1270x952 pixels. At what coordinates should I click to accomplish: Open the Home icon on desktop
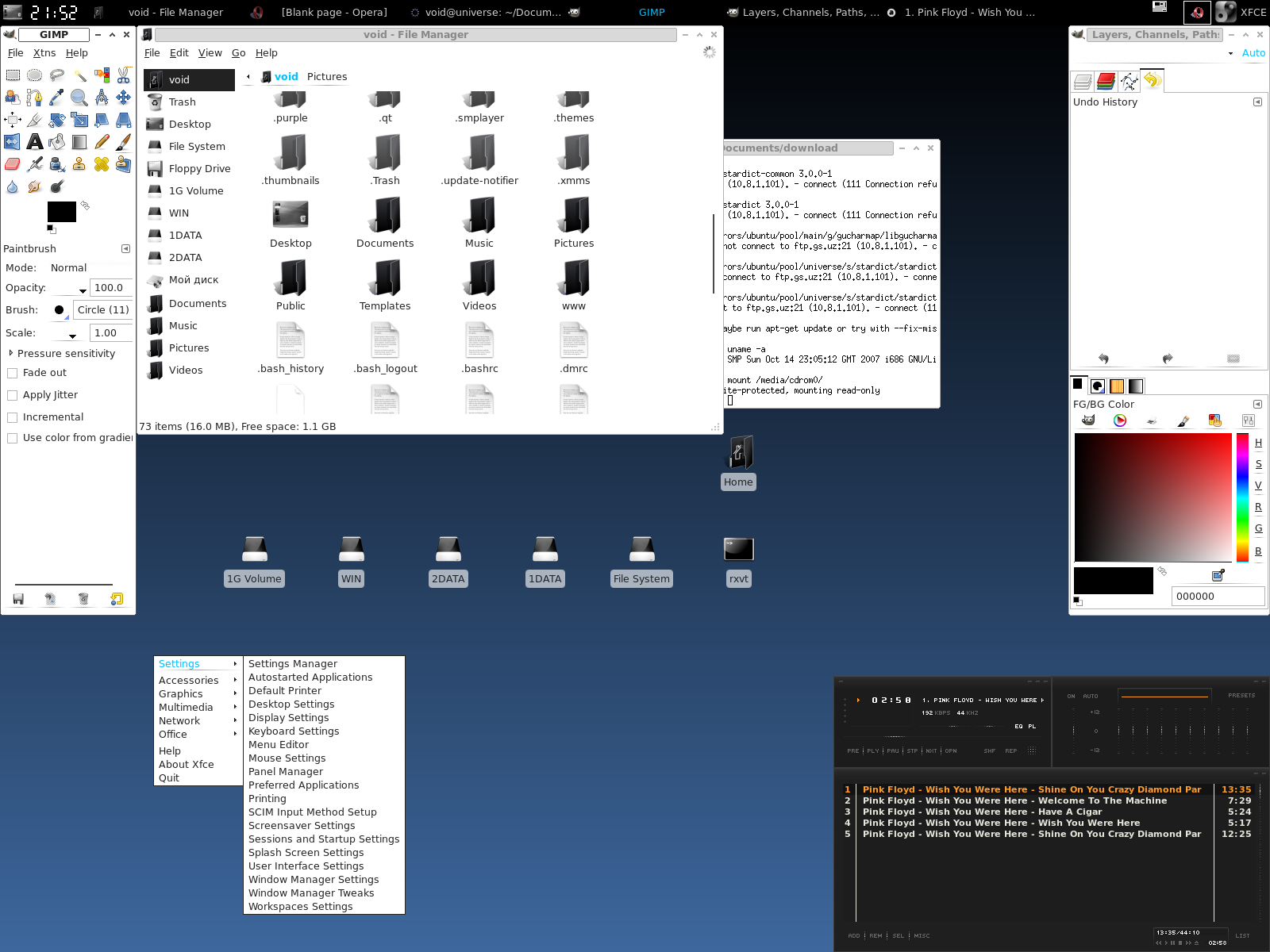(738, 463)
